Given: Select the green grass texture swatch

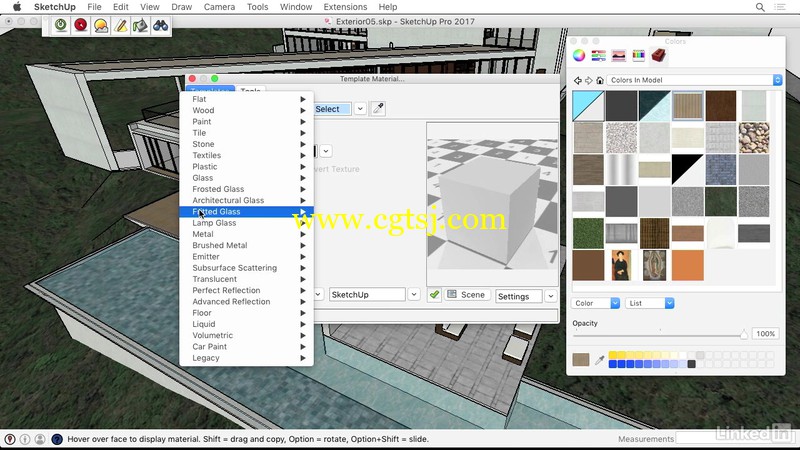Looking at the screenshot, I should tap(588, 233).
